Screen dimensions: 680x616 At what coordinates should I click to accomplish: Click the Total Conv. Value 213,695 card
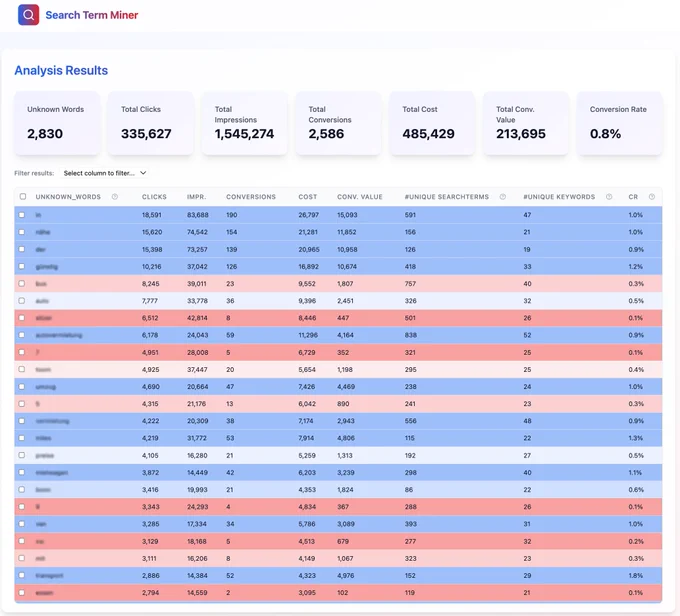click(x=526, y=123)
